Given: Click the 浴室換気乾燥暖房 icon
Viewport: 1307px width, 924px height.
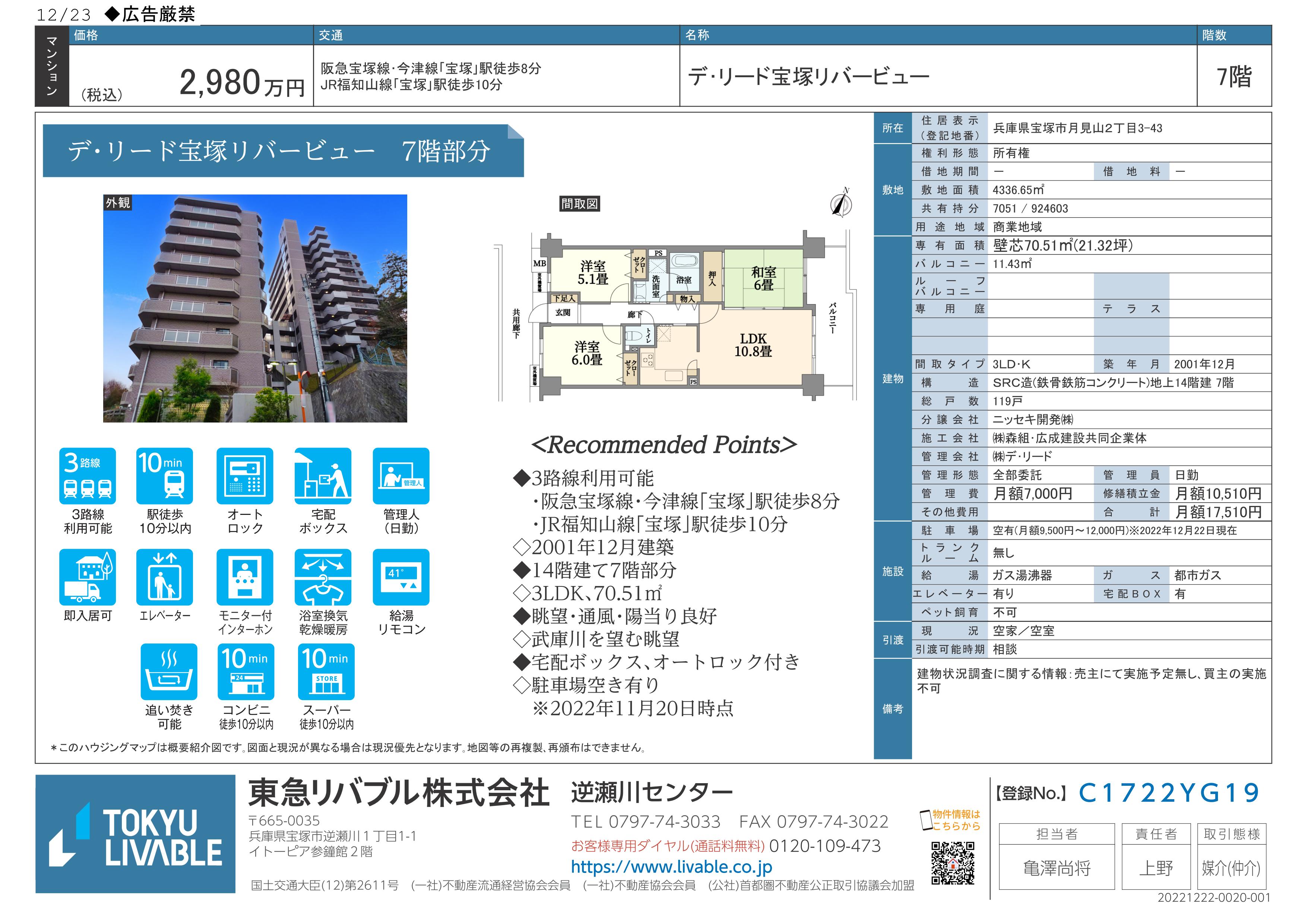Looking at the screenshot, I should [323, 577].
